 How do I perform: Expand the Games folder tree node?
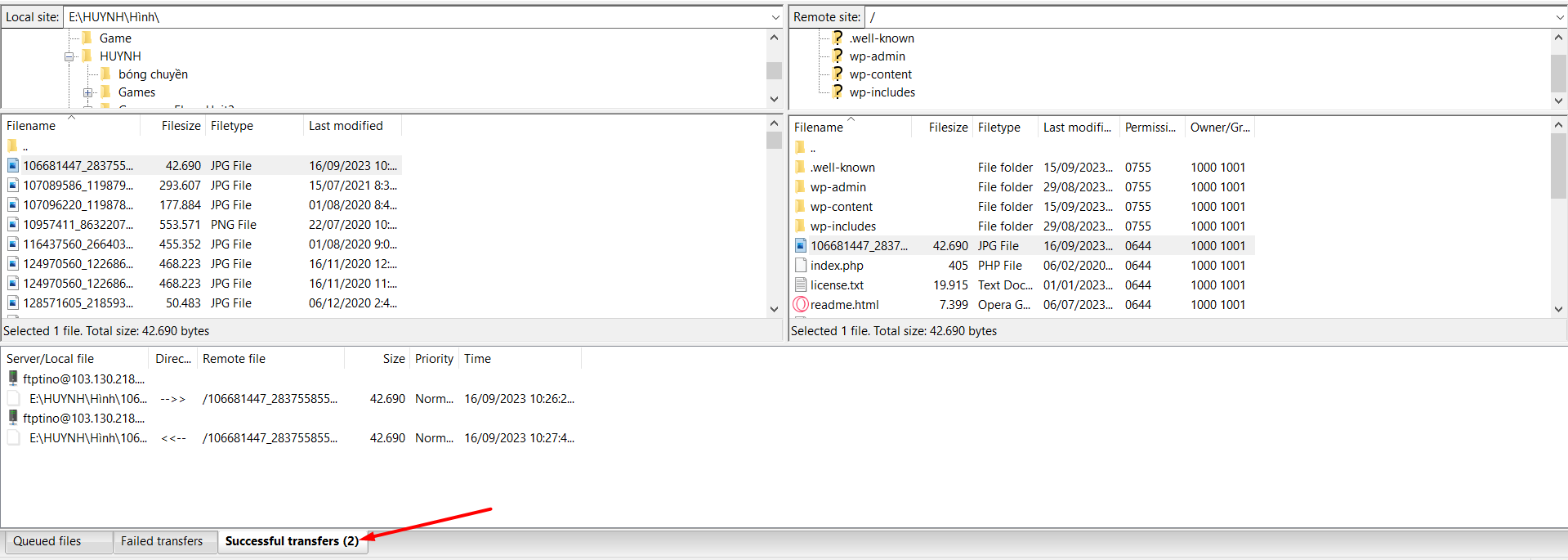point(88,92)
